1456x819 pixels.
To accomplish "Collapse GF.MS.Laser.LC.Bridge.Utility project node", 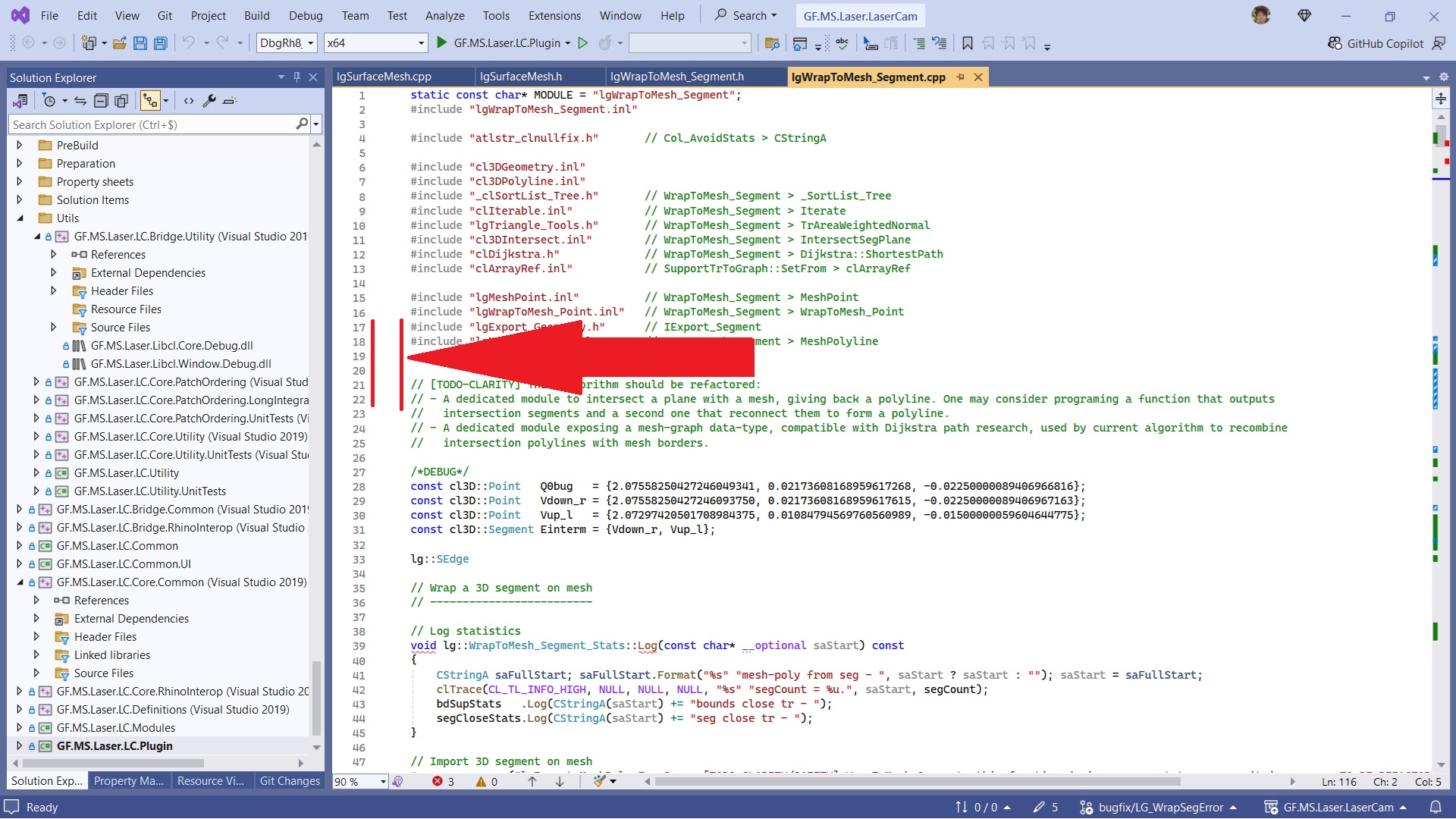I will pyautogui.click(x=36, y=237).
